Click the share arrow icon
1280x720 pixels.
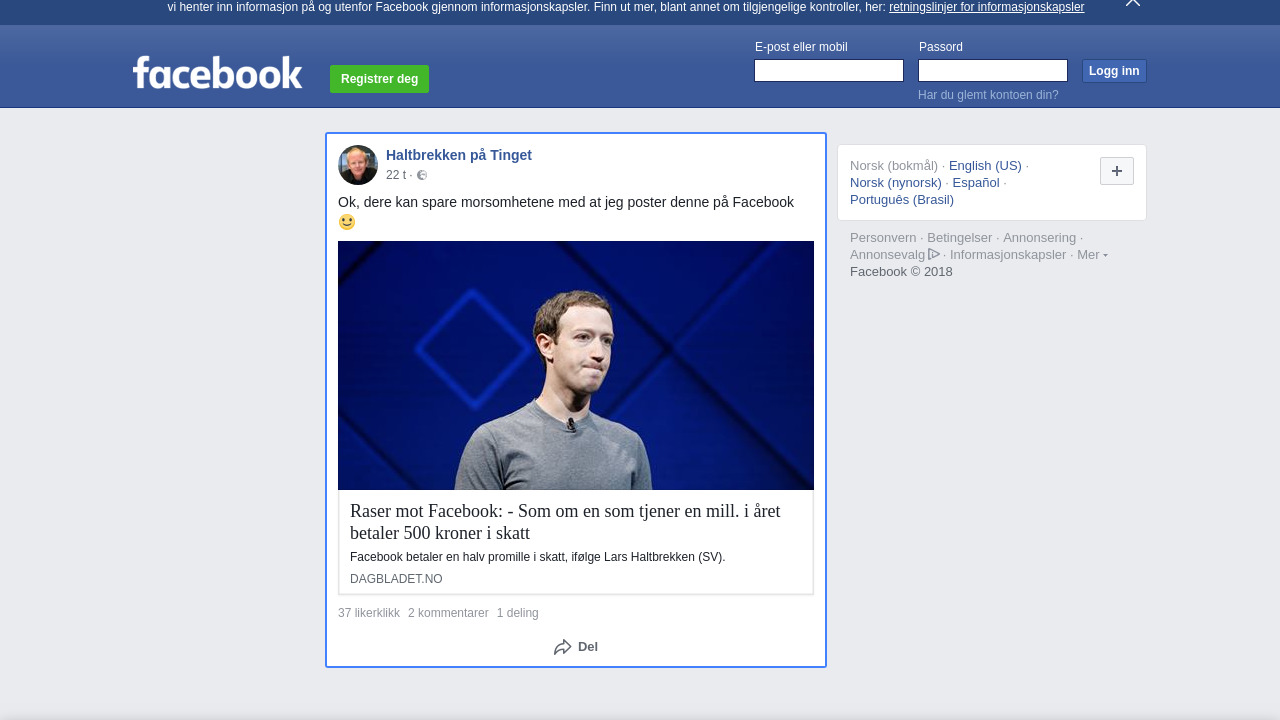coord(563,647)
